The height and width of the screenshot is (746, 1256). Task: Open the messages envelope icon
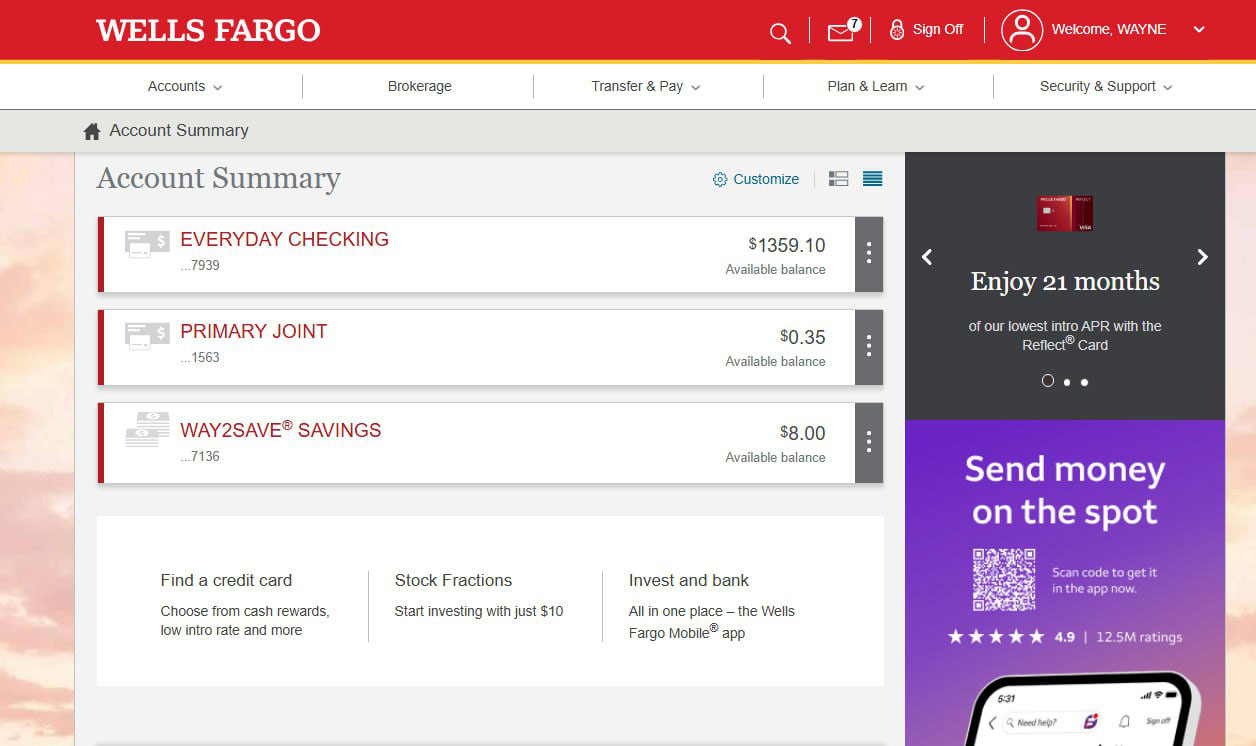[841, 32]
